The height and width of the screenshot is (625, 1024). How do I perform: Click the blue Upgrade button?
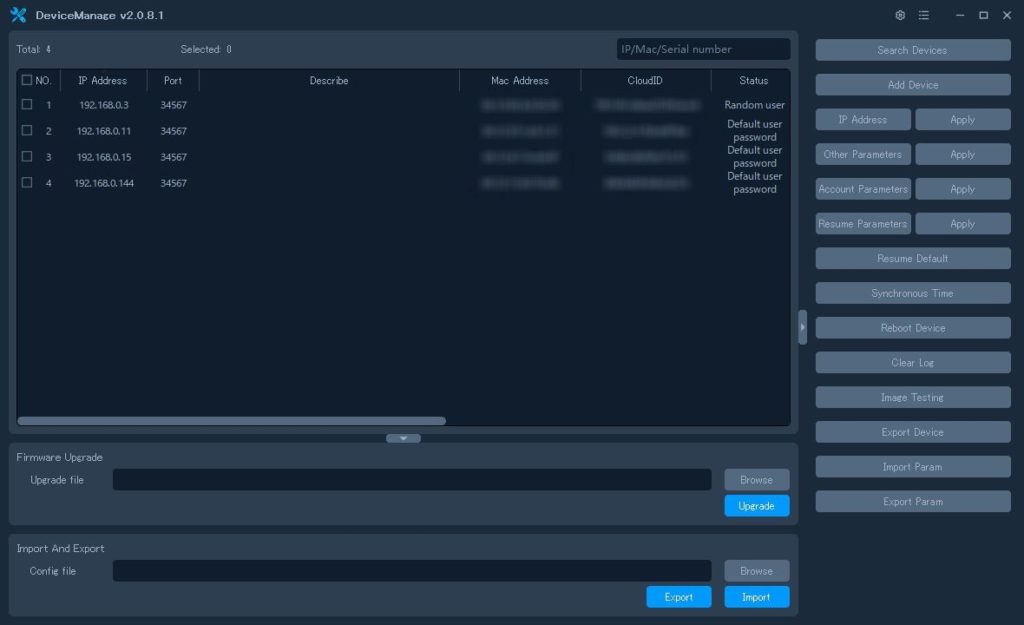pos(756,505)
